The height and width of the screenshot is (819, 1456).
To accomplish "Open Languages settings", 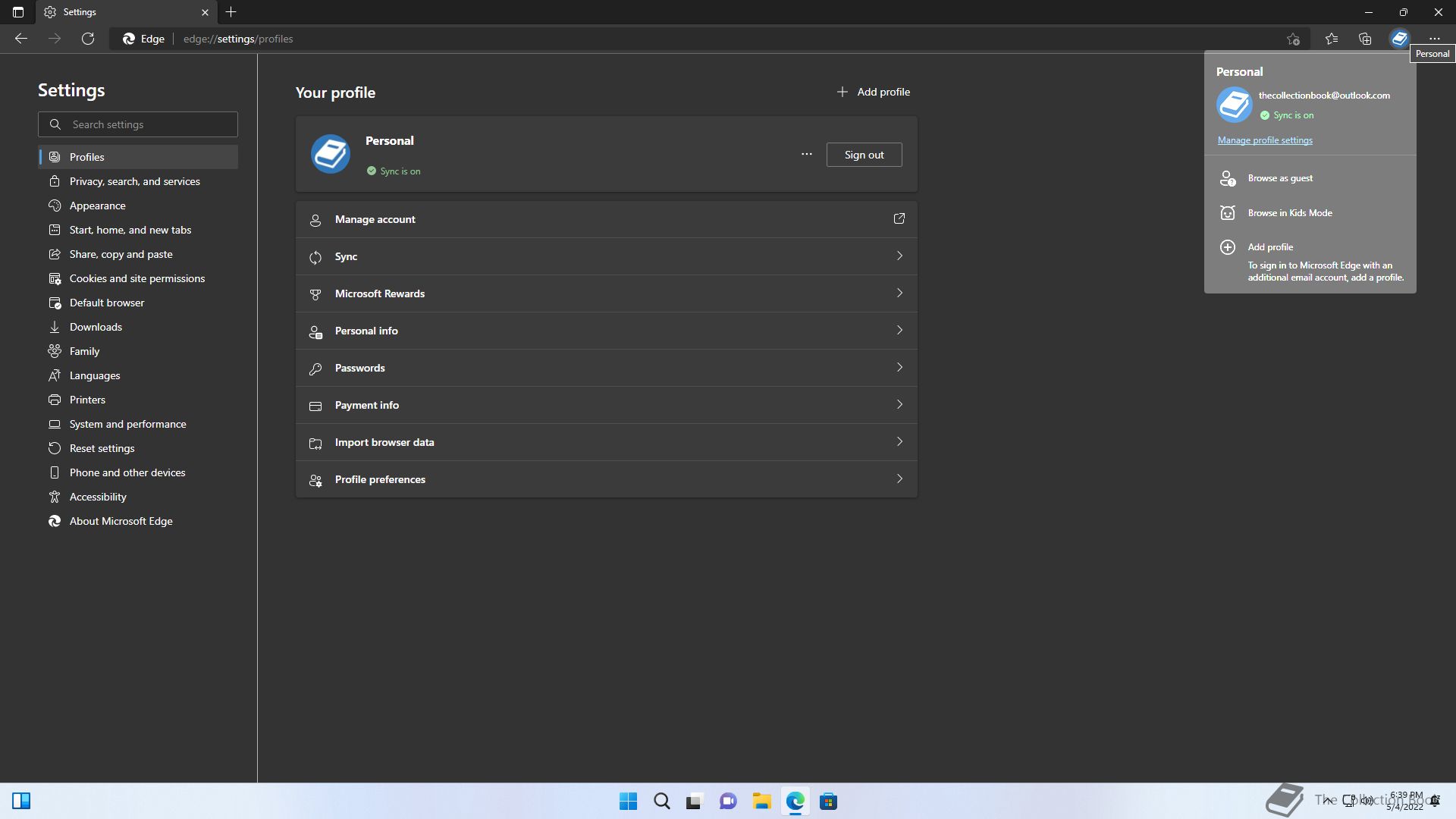I will coord(138,375).
